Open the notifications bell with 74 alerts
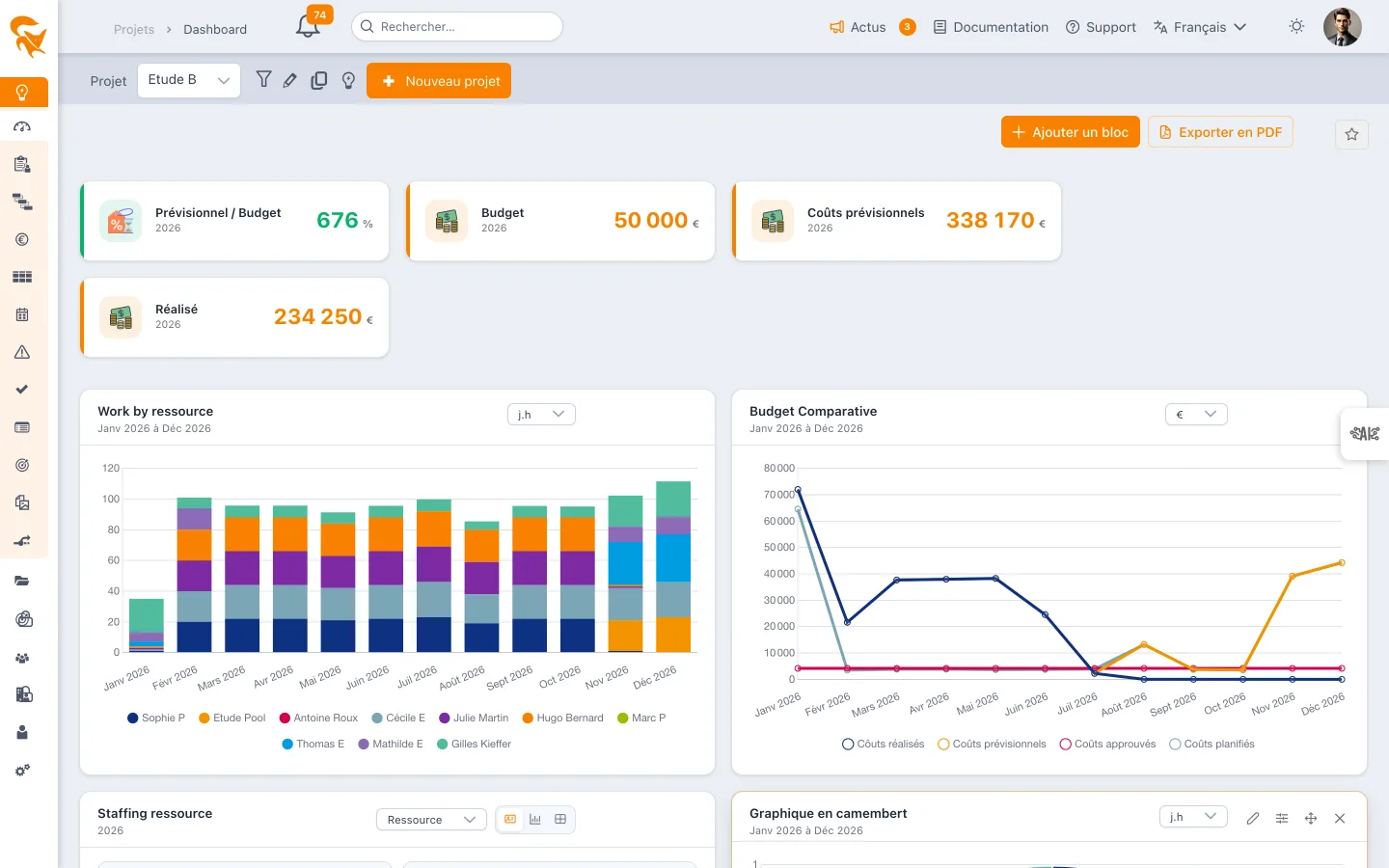The width and height of the screenshot is (1389, 868). (309, 26)
